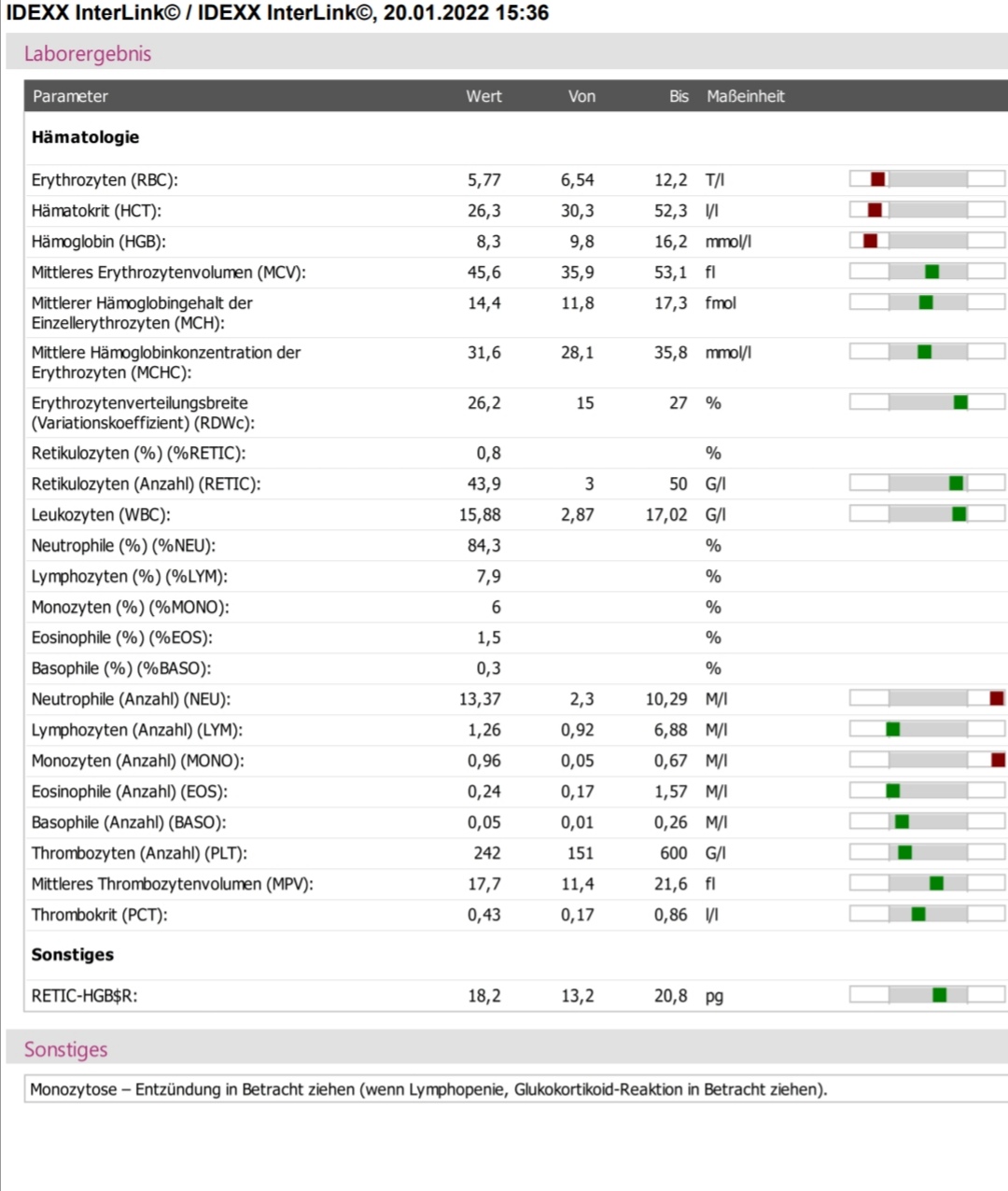The width and height of the screenshot is (1008, 1191).
Task: Click the MCH range indicator bar
Action: 927,302
